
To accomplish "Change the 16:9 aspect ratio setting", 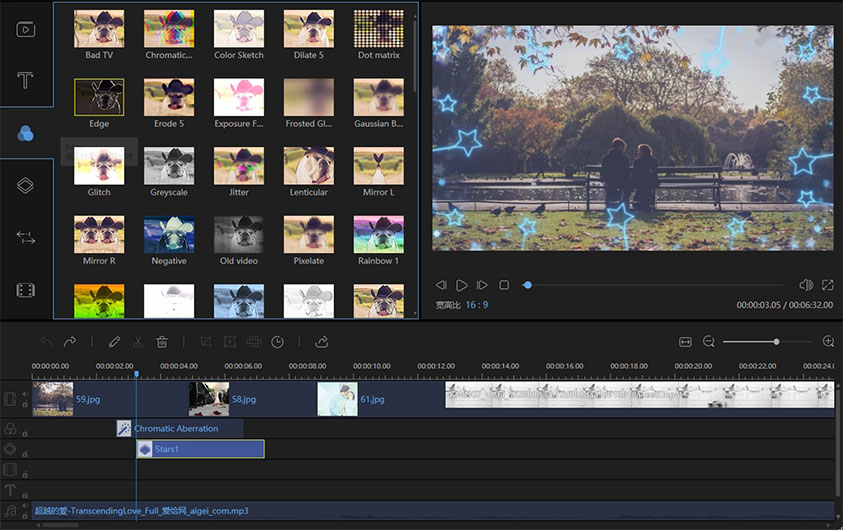I will (x=475, y=304).
